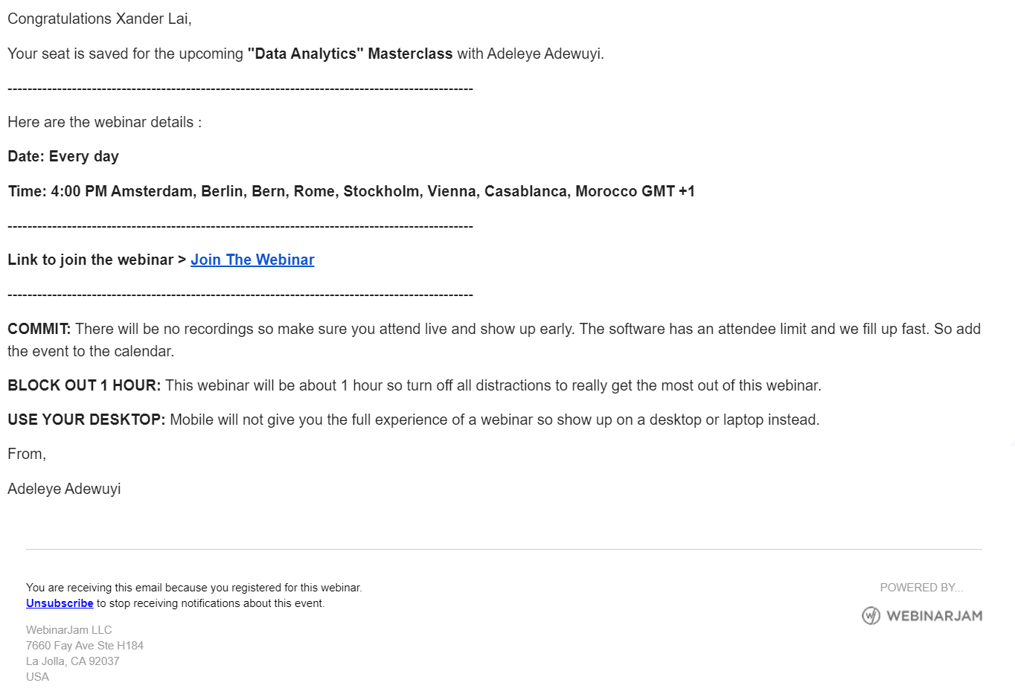The width and height of the screenshot is (1015, 700).
Task: Click the WEBINARJAM brand name text
Action: pyautogui.click(x=934, y=616)
